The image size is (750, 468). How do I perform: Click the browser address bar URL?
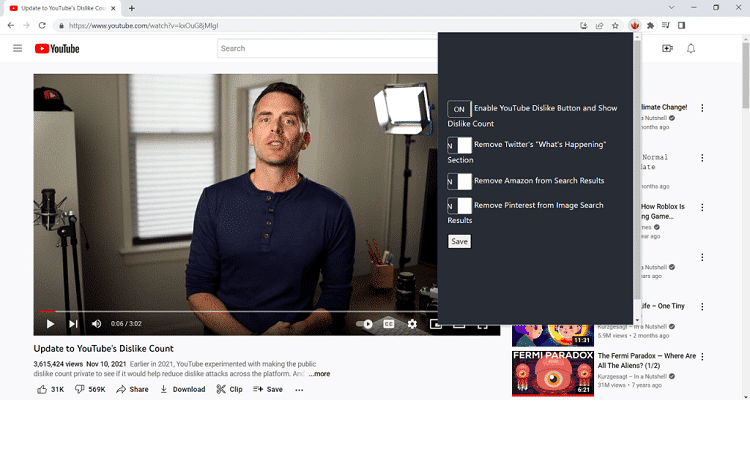(143, 26)
